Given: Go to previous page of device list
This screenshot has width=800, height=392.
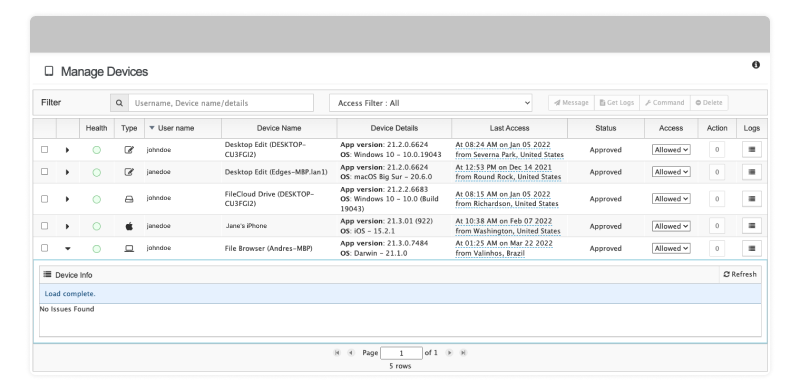Looking at the screenshot, I should (351, 353).
